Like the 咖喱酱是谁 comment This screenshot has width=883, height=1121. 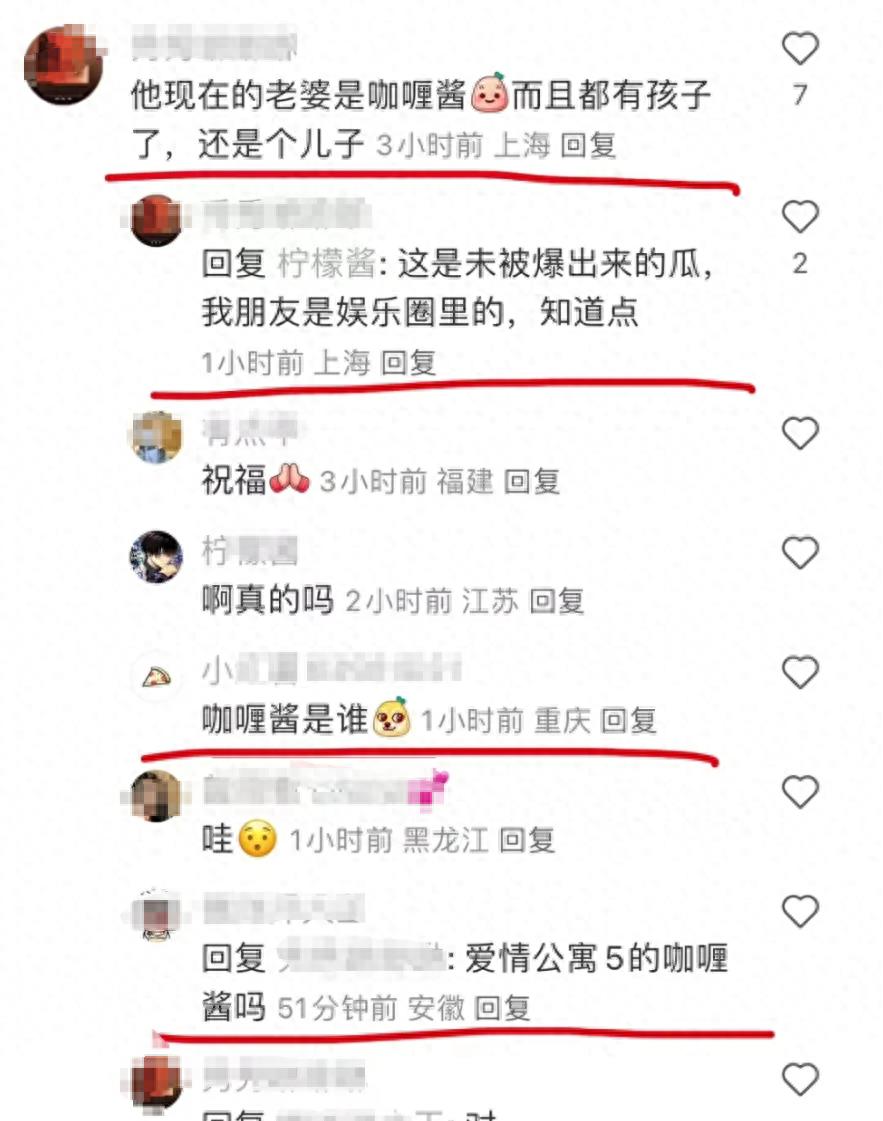(799, 672)
